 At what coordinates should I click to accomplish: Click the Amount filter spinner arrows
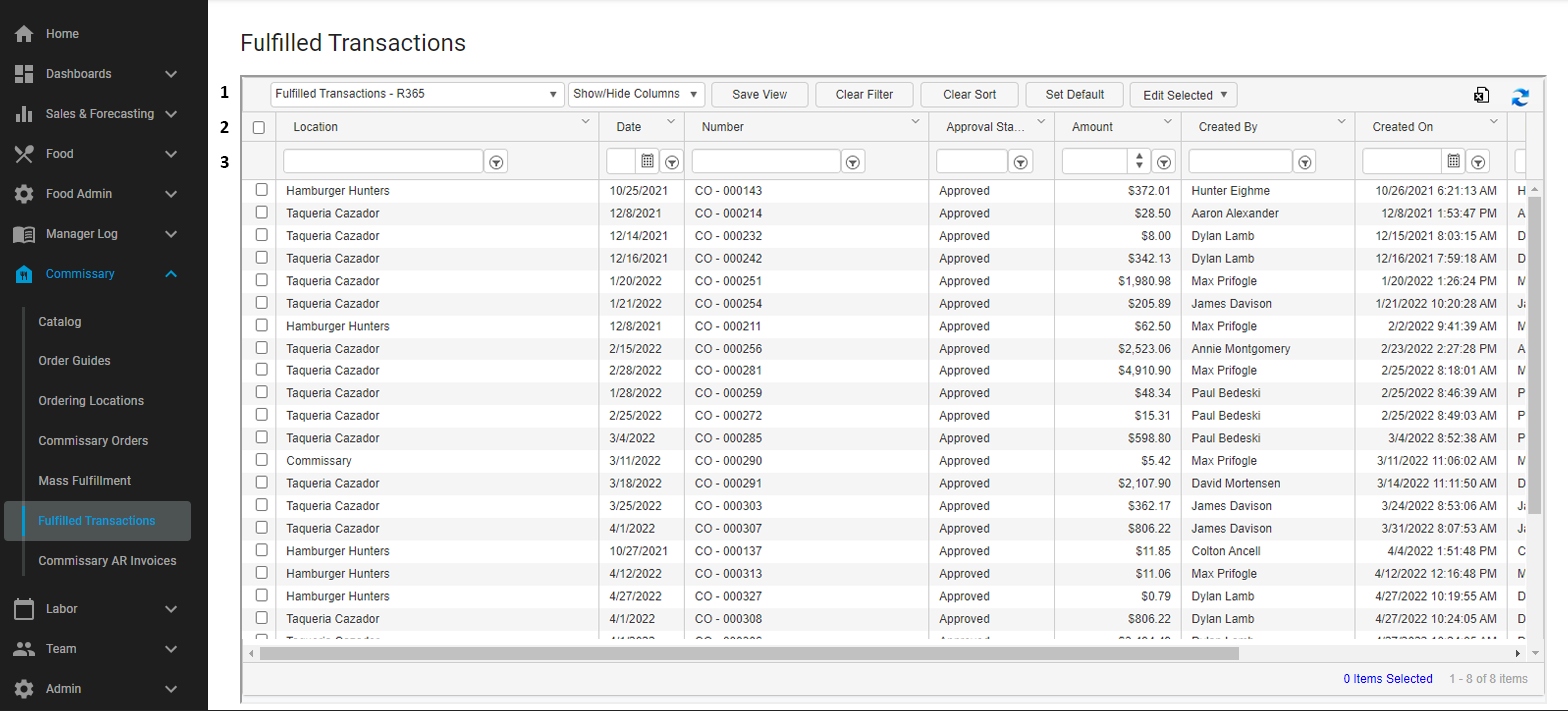(1139, 161)
